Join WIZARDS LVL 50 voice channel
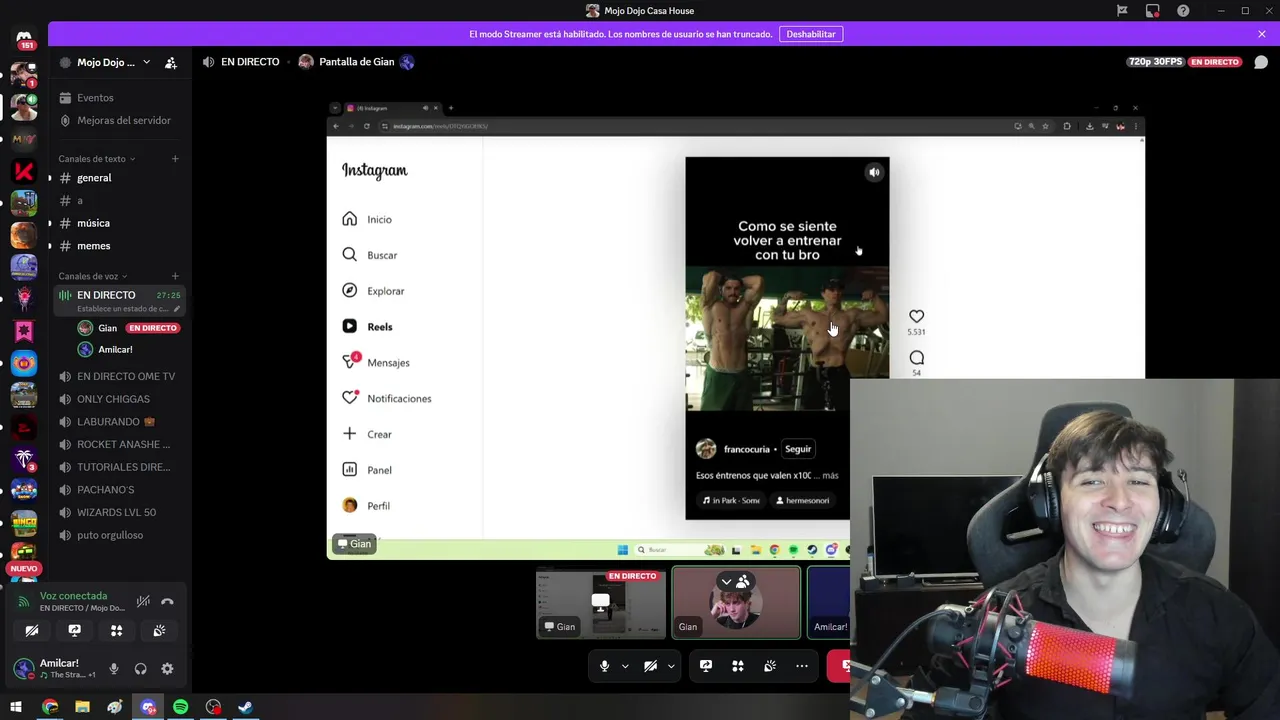 coord(116,513)
